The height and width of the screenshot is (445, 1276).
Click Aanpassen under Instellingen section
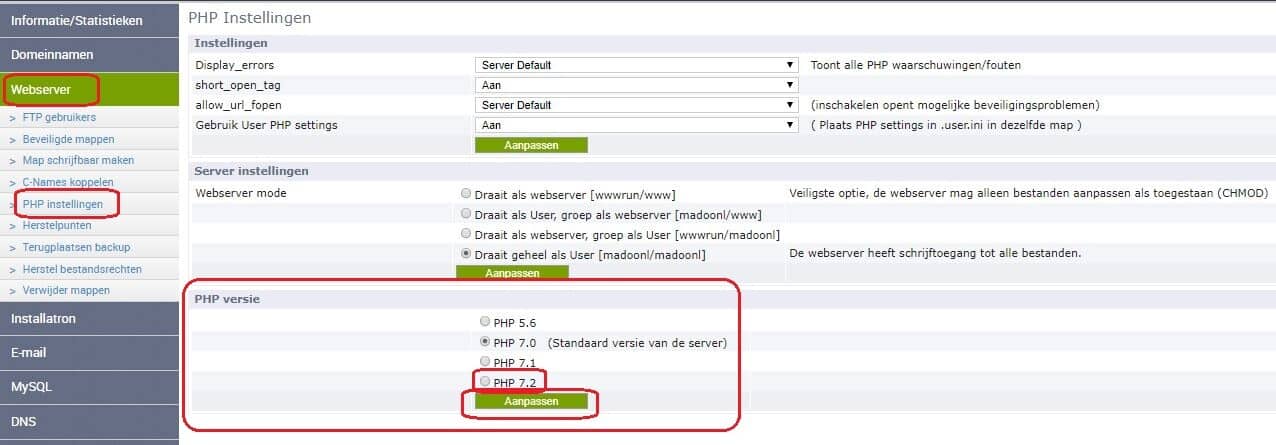tap(531, 145)
